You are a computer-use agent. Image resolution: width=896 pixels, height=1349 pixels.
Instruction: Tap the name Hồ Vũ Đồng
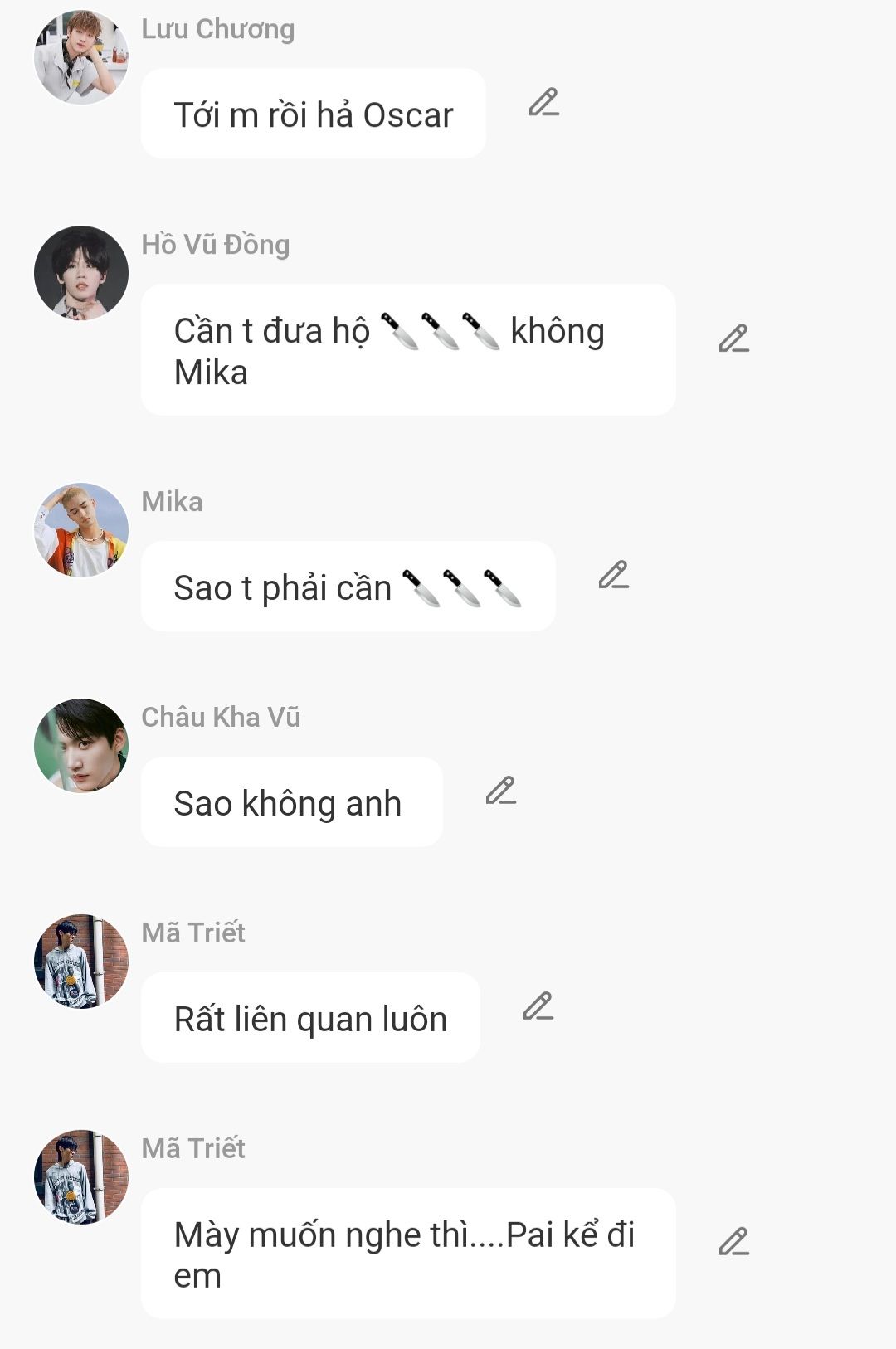(216, 245)
